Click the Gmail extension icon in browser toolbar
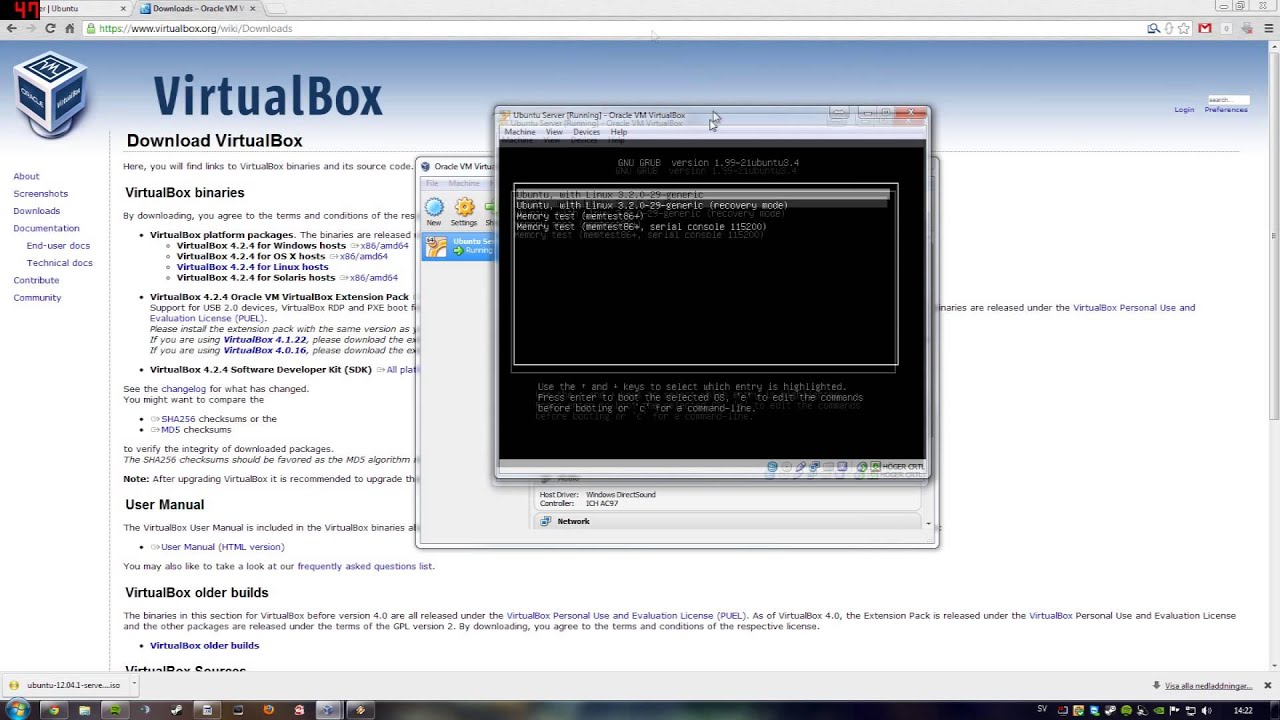The width and height of the screenshot is (1280, 720). [1205, 28]
